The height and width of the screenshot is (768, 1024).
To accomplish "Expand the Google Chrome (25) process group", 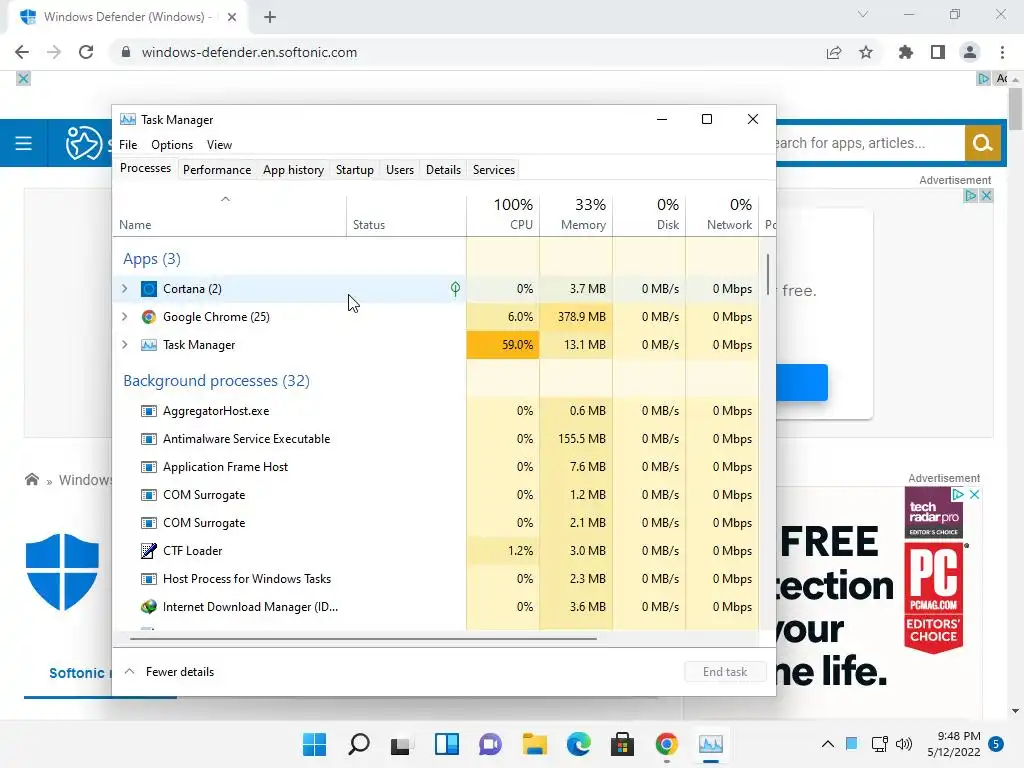I will coord(125,317).
